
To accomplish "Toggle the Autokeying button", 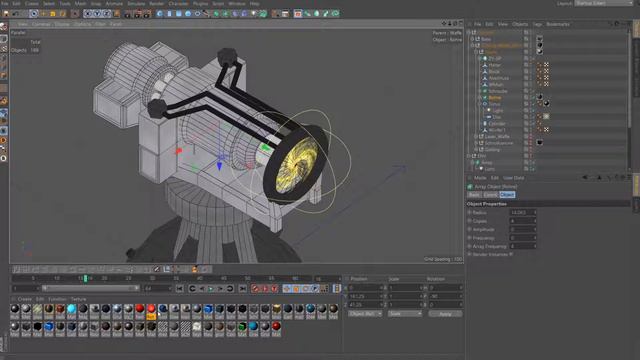I will tap(265, 289).
